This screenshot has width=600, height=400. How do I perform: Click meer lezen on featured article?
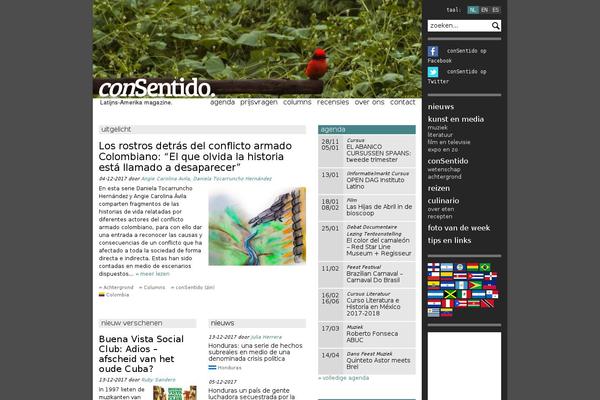click(x=153, y=274)
